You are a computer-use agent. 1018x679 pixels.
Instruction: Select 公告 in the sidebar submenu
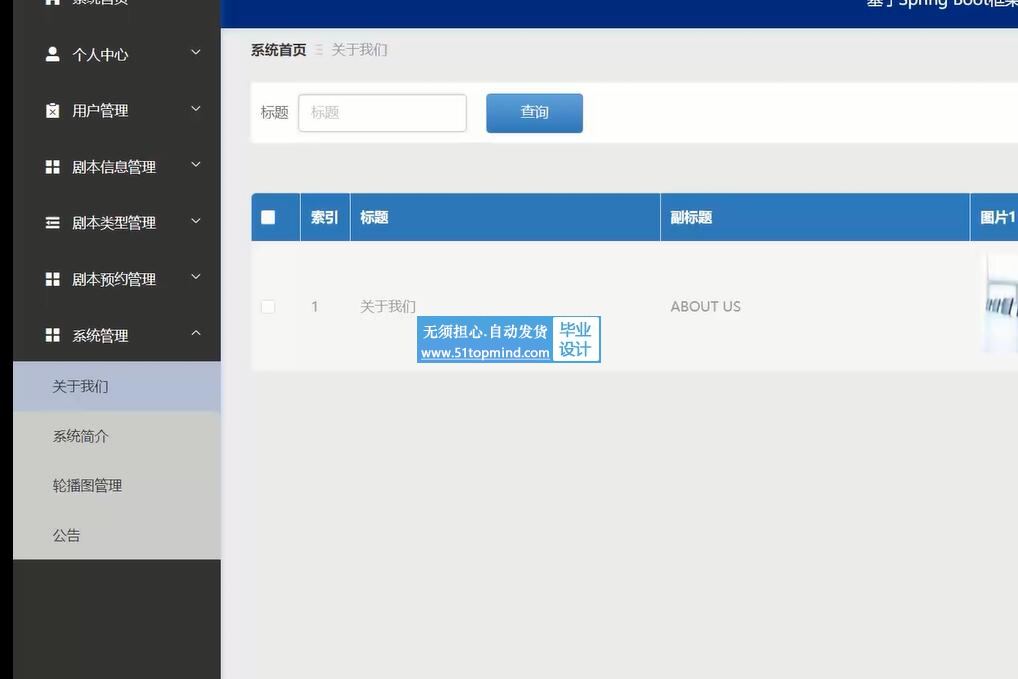pos(117,536)
